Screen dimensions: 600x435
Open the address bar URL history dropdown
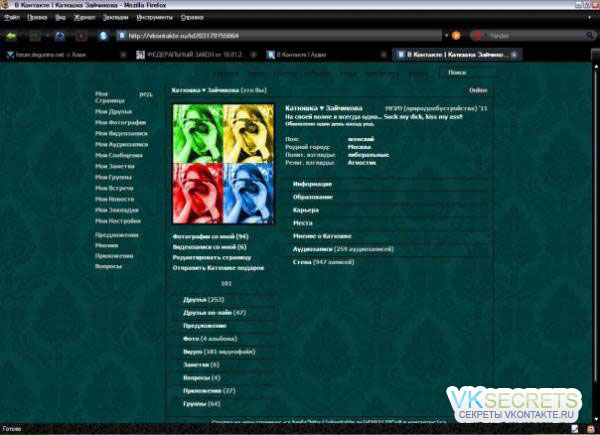tap(446, 36)
